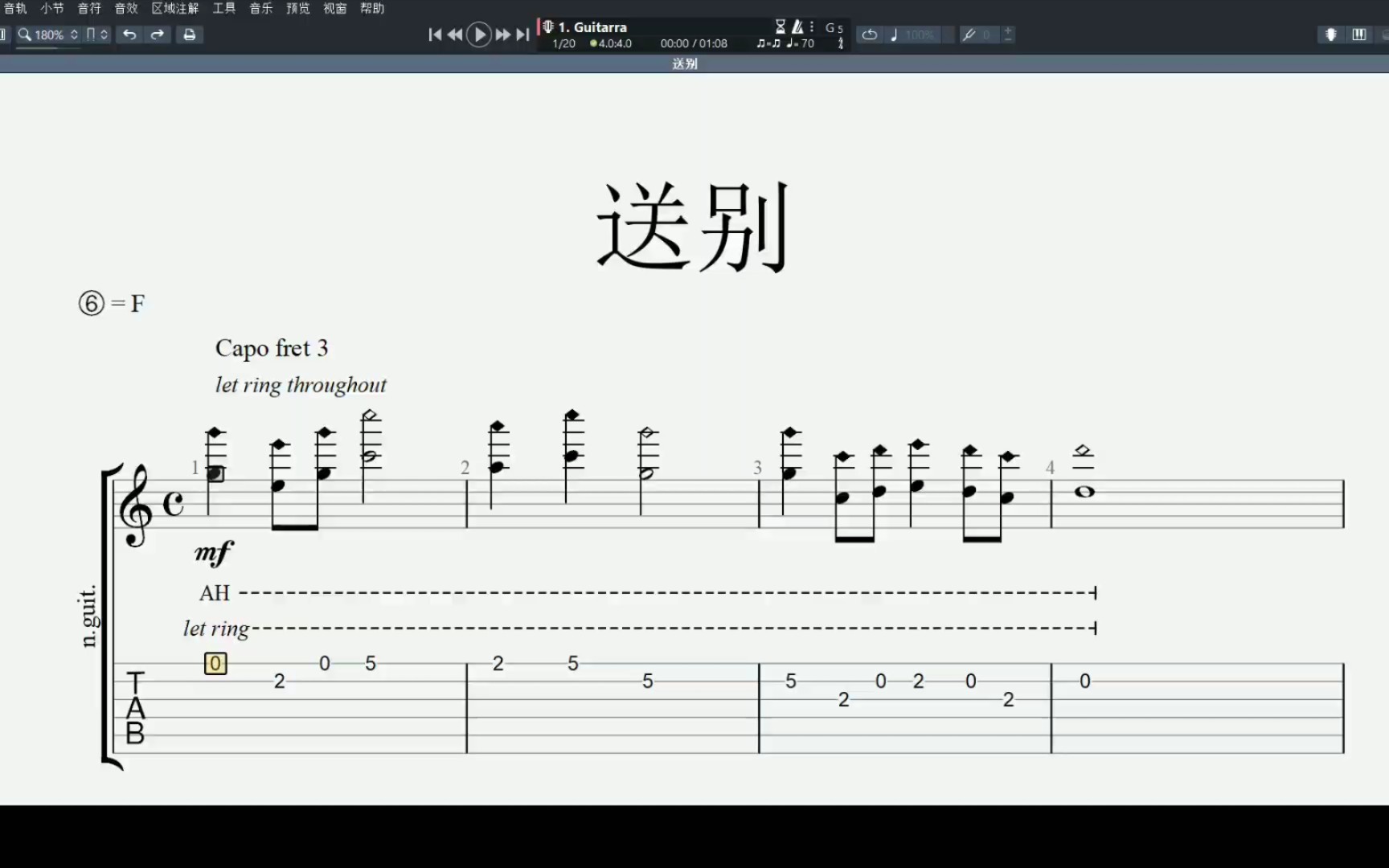The width and height of the screenshot is (1389, 868).
Task: Open the 预览 (View) menu
Action: (x=298, y=8)
